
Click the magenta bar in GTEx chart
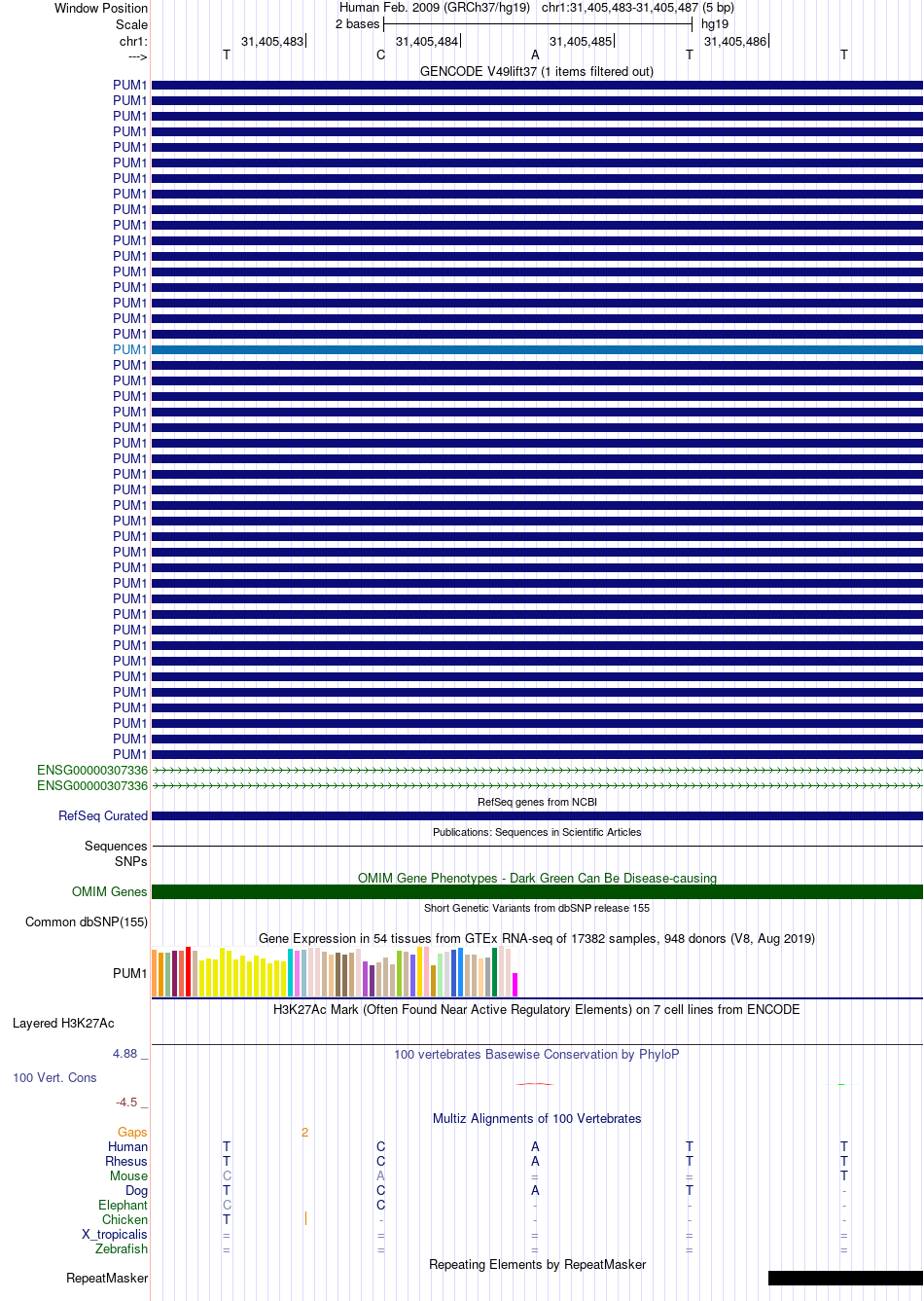(515, 985)
